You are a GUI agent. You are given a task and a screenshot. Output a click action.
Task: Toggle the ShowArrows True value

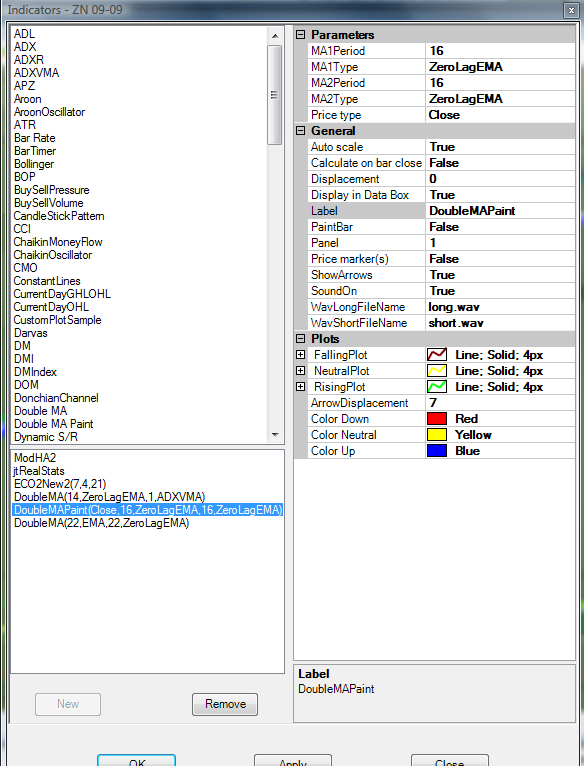click(500, 275)
